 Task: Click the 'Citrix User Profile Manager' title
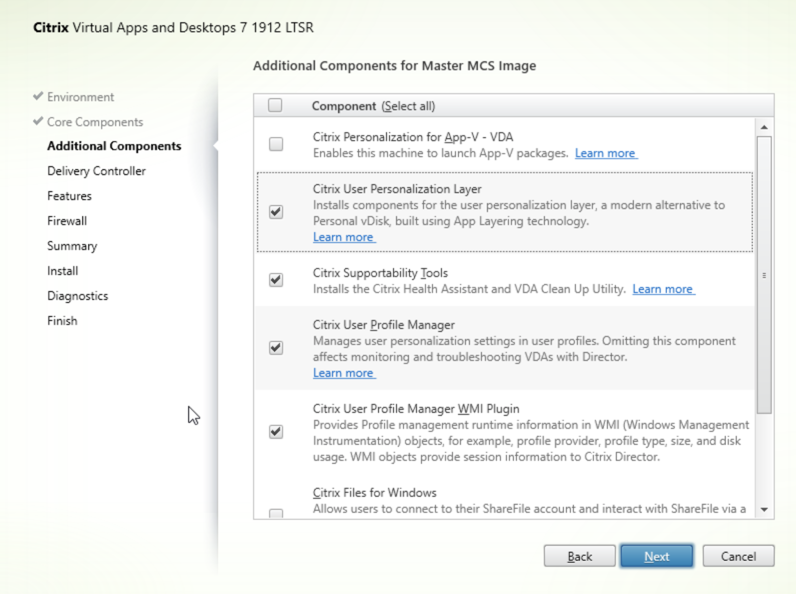click(x=384, y=324)
